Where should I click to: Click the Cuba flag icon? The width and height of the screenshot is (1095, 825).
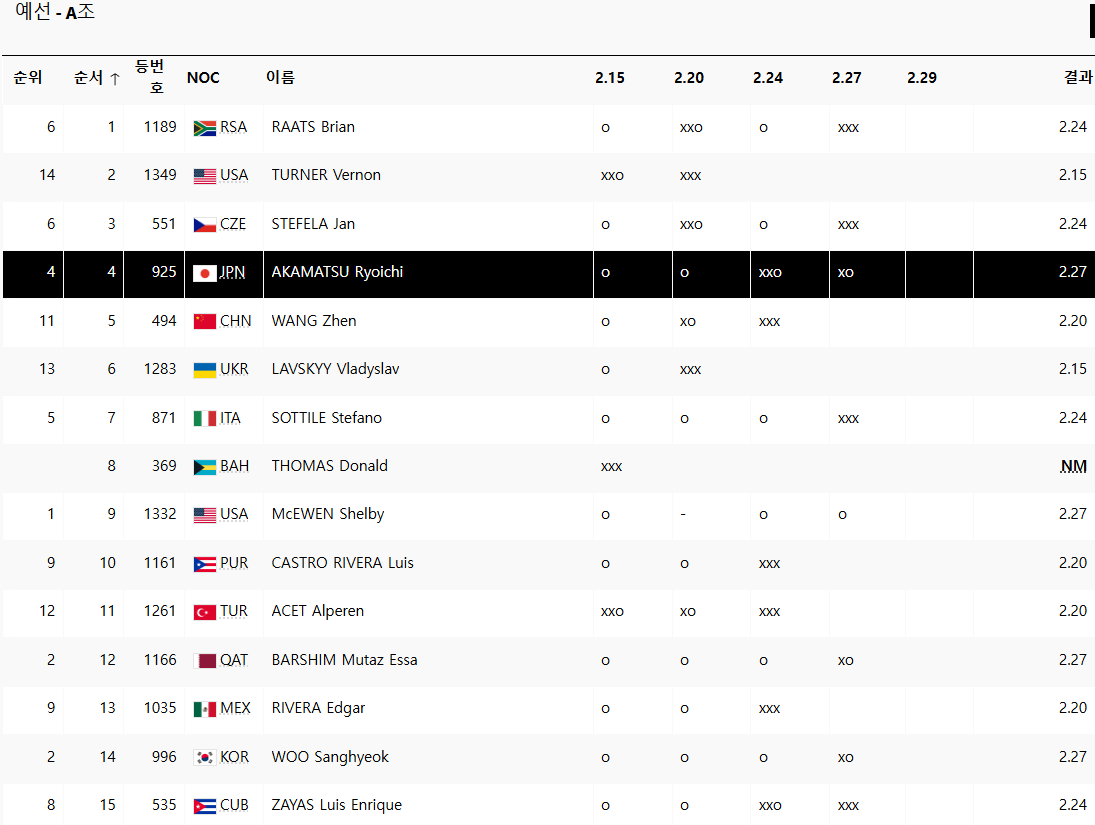click(x=204, y=806)
